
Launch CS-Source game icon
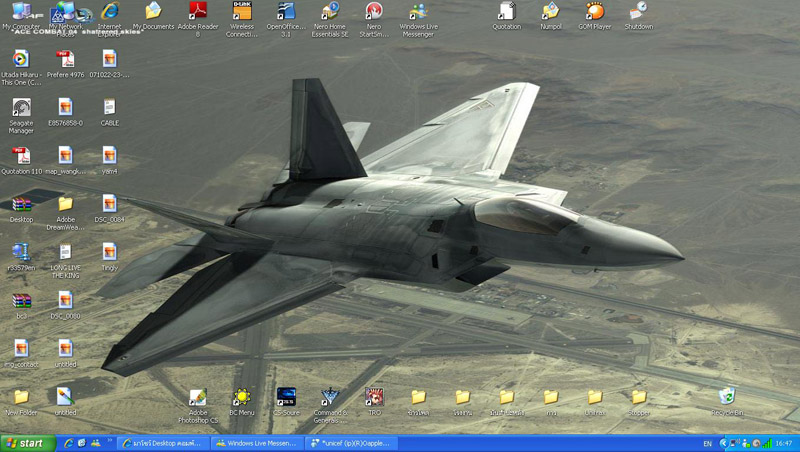tap(286, 397)
